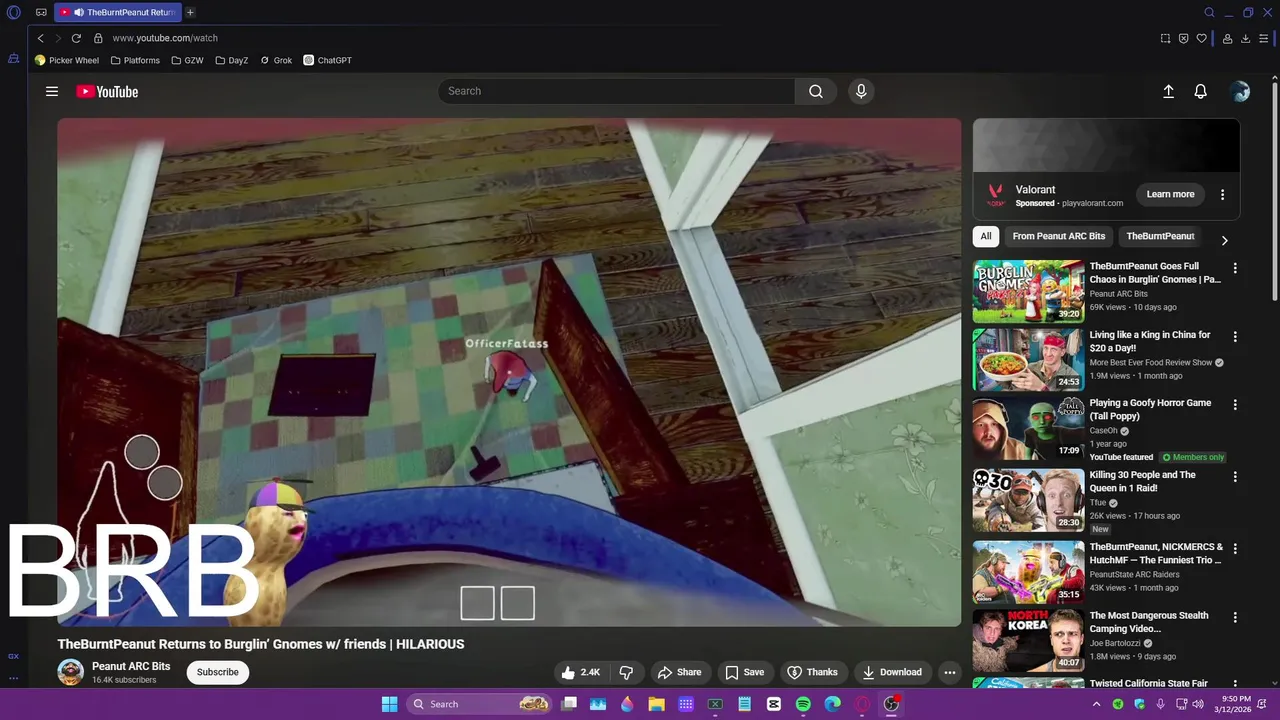This screenshot has height=720, width=1280.
Task: Open options for the Valorant ad
Action: 1222,194
